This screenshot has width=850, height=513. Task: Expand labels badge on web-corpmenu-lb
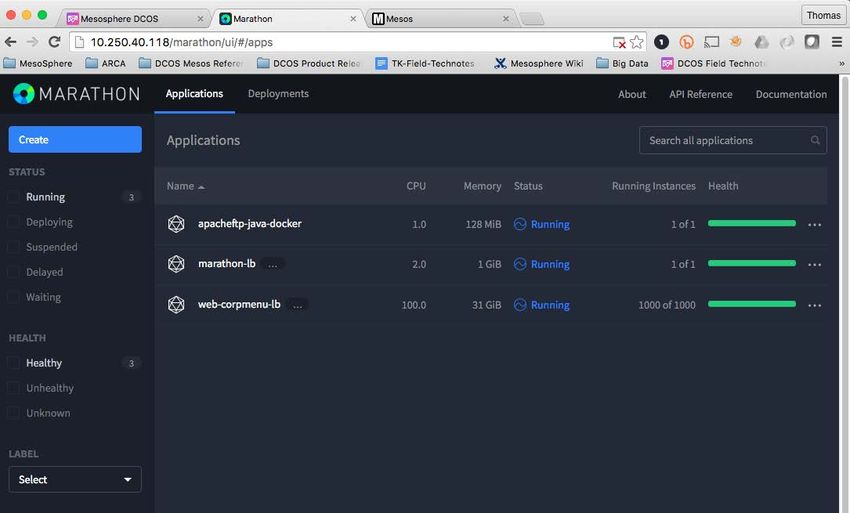pos(297,305)
